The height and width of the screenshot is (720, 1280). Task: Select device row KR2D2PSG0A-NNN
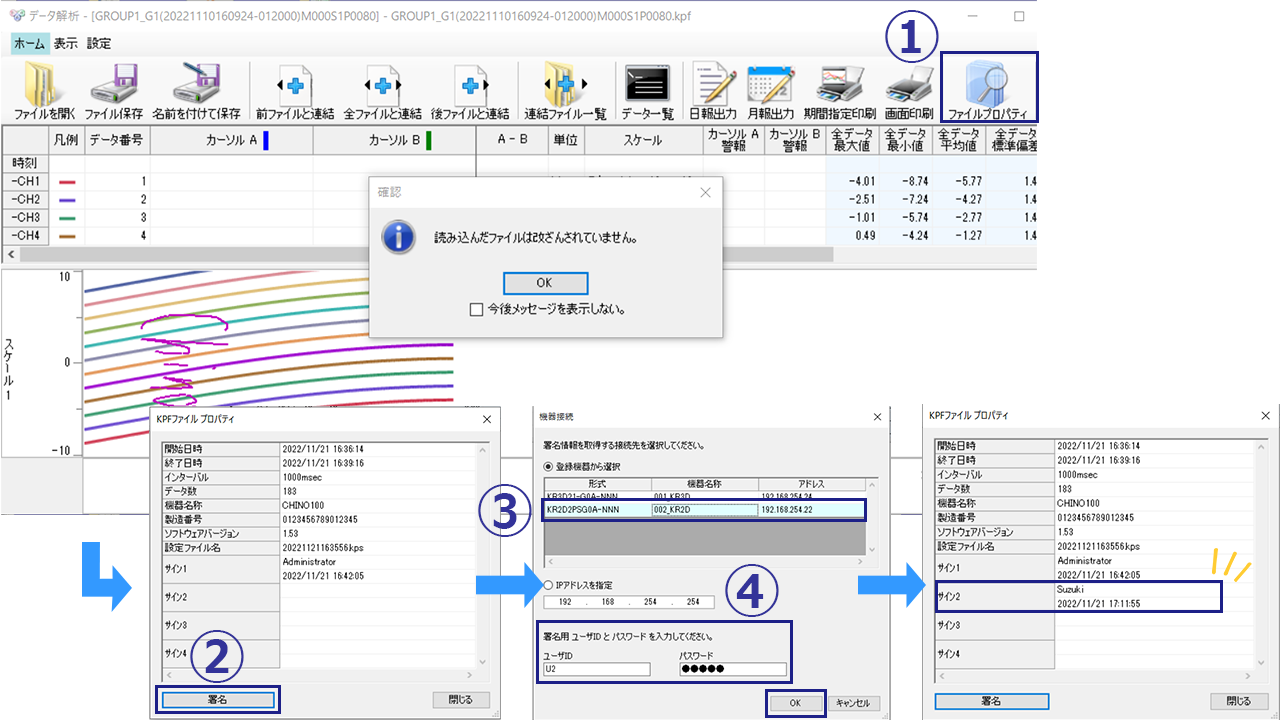pyautogui.click(x=704, y=509)
